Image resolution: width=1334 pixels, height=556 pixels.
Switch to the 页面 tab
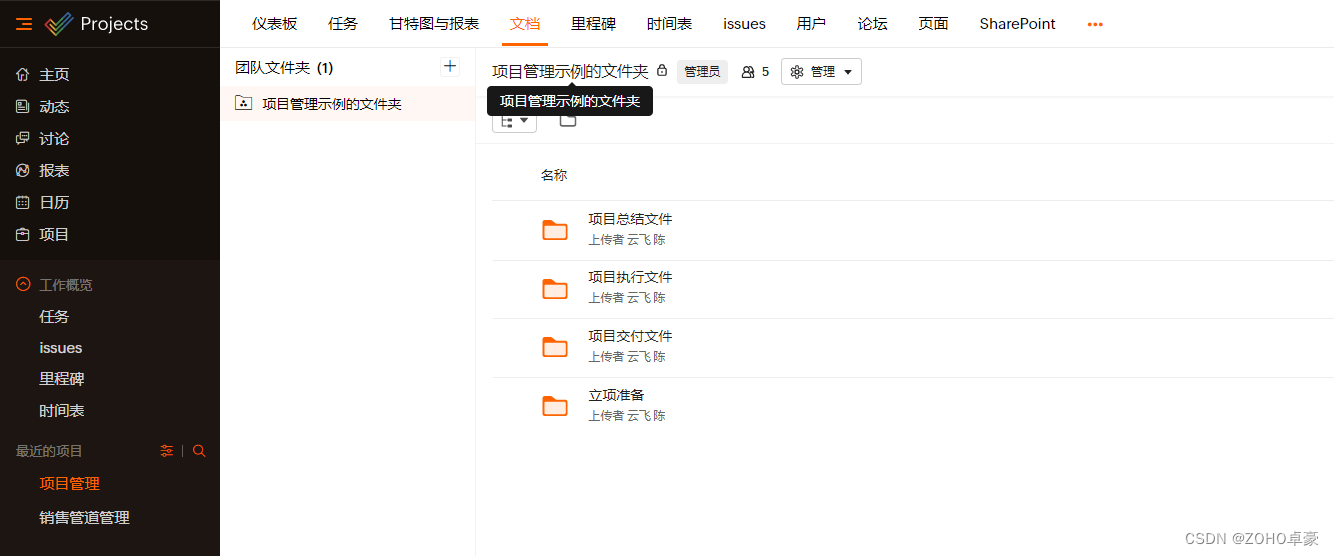(934, 24)
